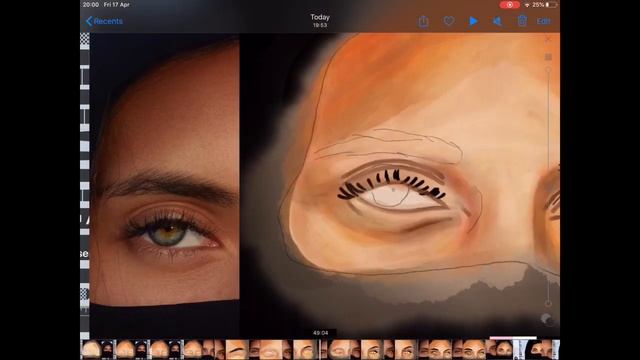Favorite the video with heart icon

point(449,21)
